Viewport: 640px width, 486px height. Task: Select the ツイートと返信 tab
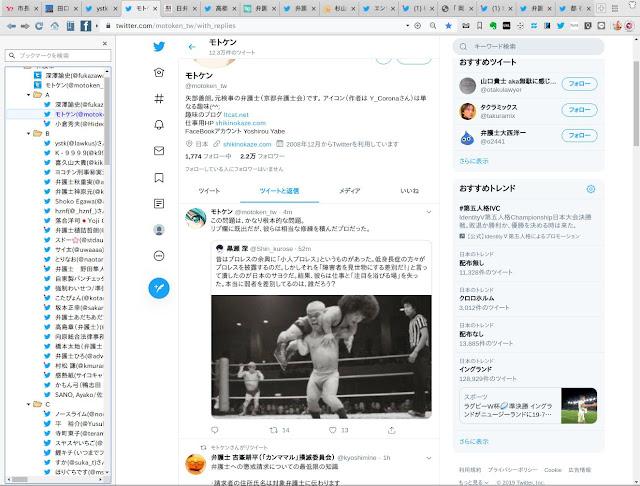[279, 191]
